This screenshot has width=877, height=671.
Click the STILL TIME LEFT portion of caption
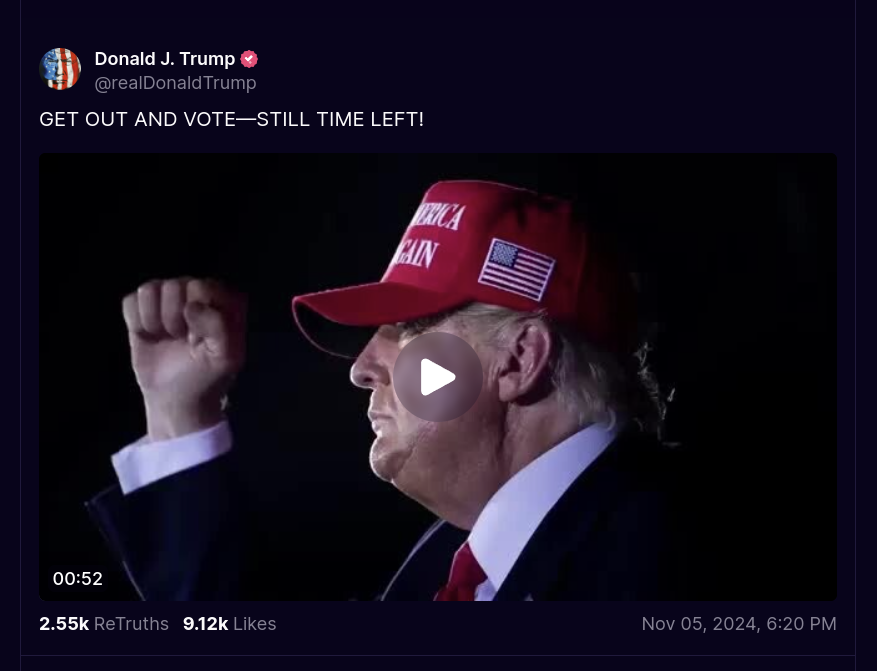[340, 119]
